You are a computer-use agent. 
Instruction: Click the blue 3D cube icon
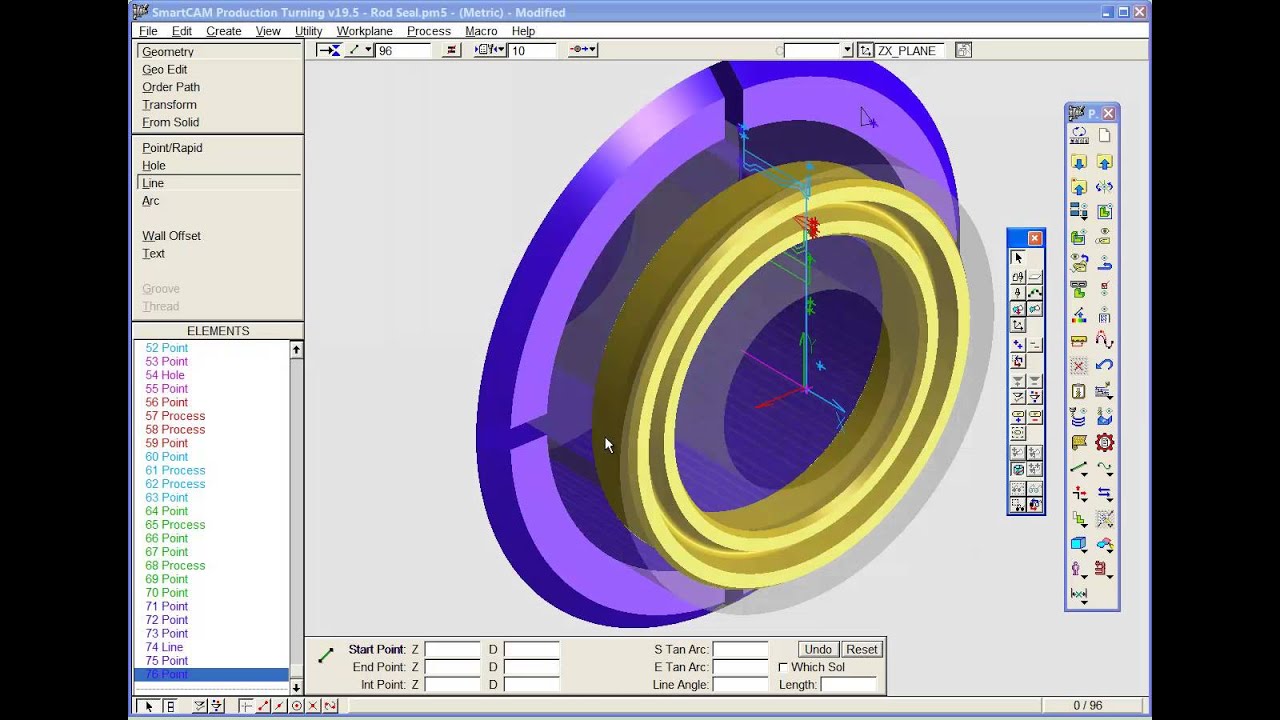click(x=1078, y=545)
